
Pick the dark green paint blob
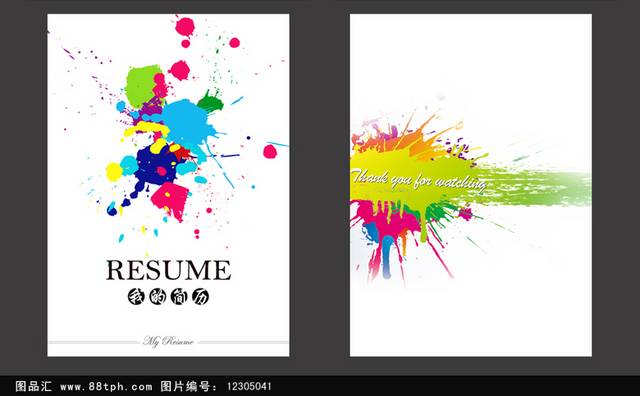[211, 103]
